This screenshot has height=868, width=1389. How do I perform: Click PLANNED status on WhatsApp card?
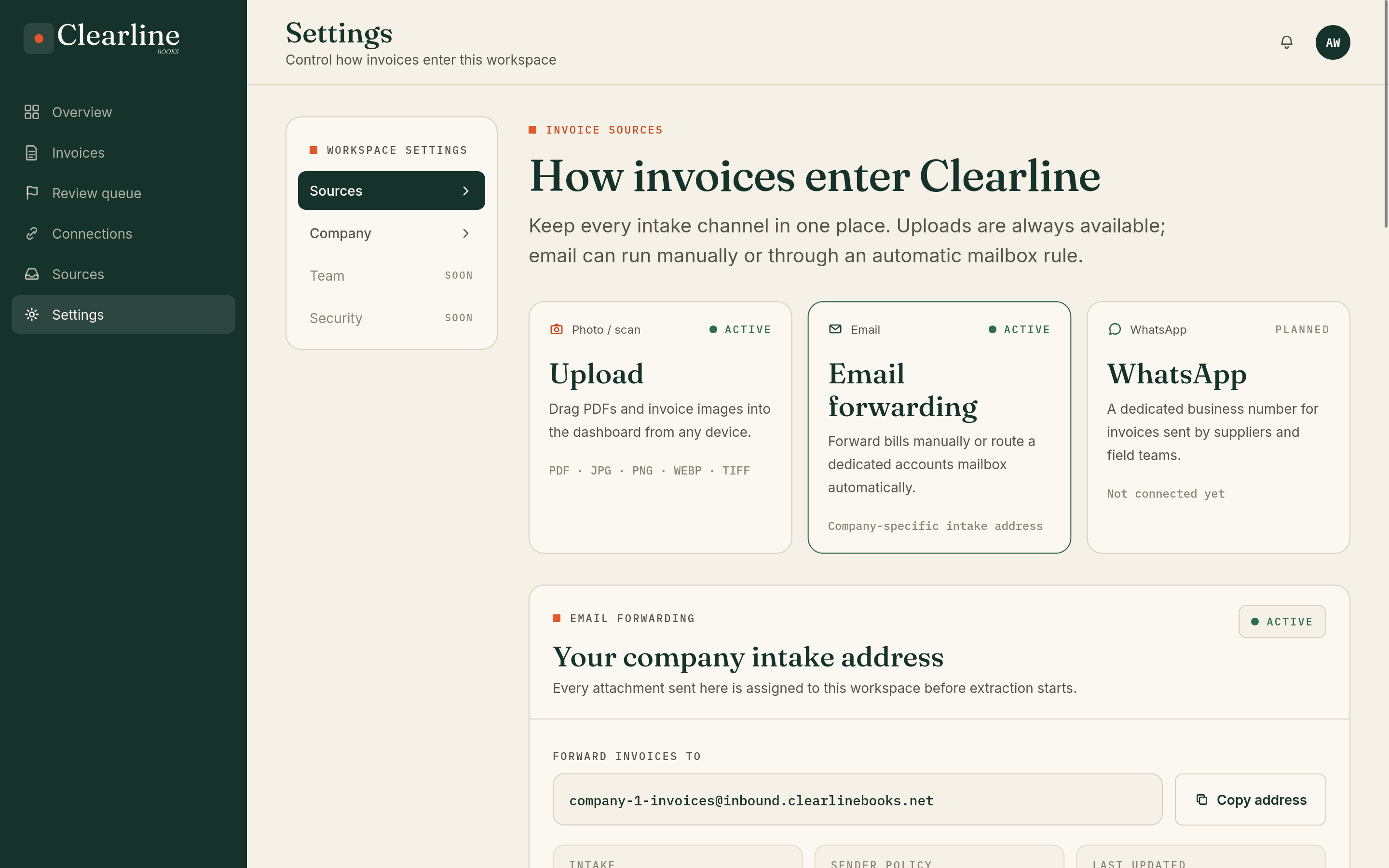point(1302,329)
